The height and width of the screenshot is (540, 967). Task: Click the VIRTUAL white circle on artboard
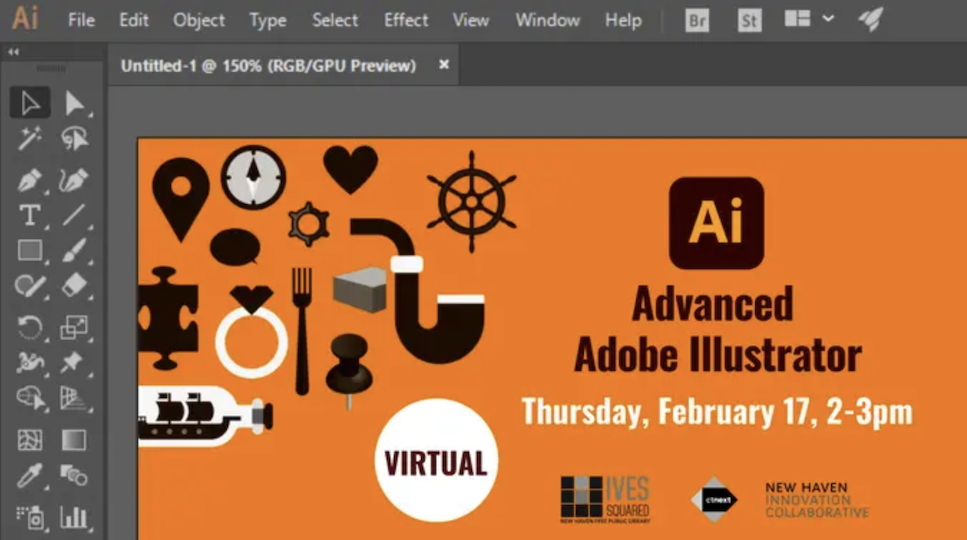pyautogui.click(x=436, y=460)
